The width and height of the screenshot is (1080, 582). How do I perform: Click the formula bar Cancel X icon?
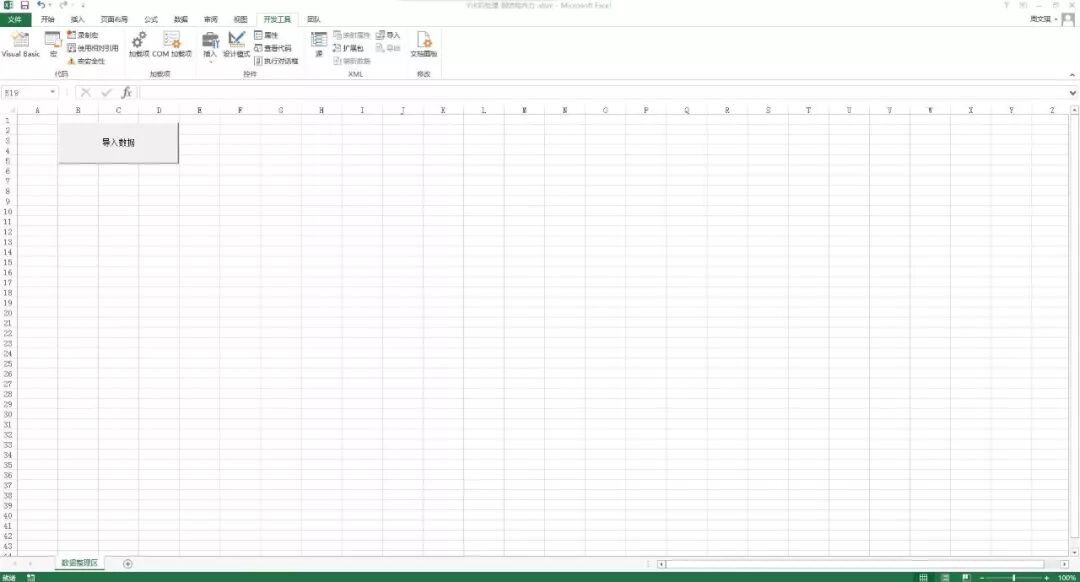[x=85, y=92]
